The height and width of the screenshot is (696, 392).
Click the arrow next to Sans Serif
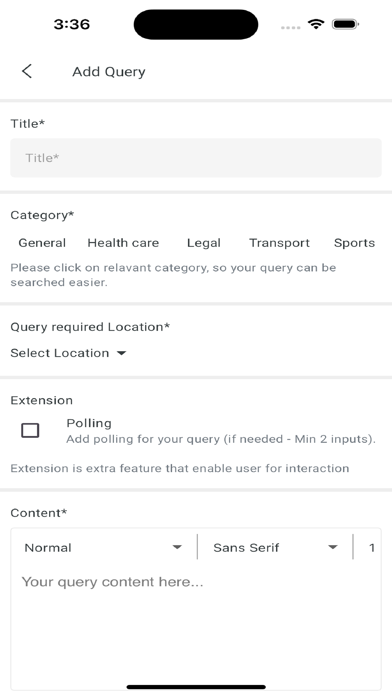coord(333,547)
